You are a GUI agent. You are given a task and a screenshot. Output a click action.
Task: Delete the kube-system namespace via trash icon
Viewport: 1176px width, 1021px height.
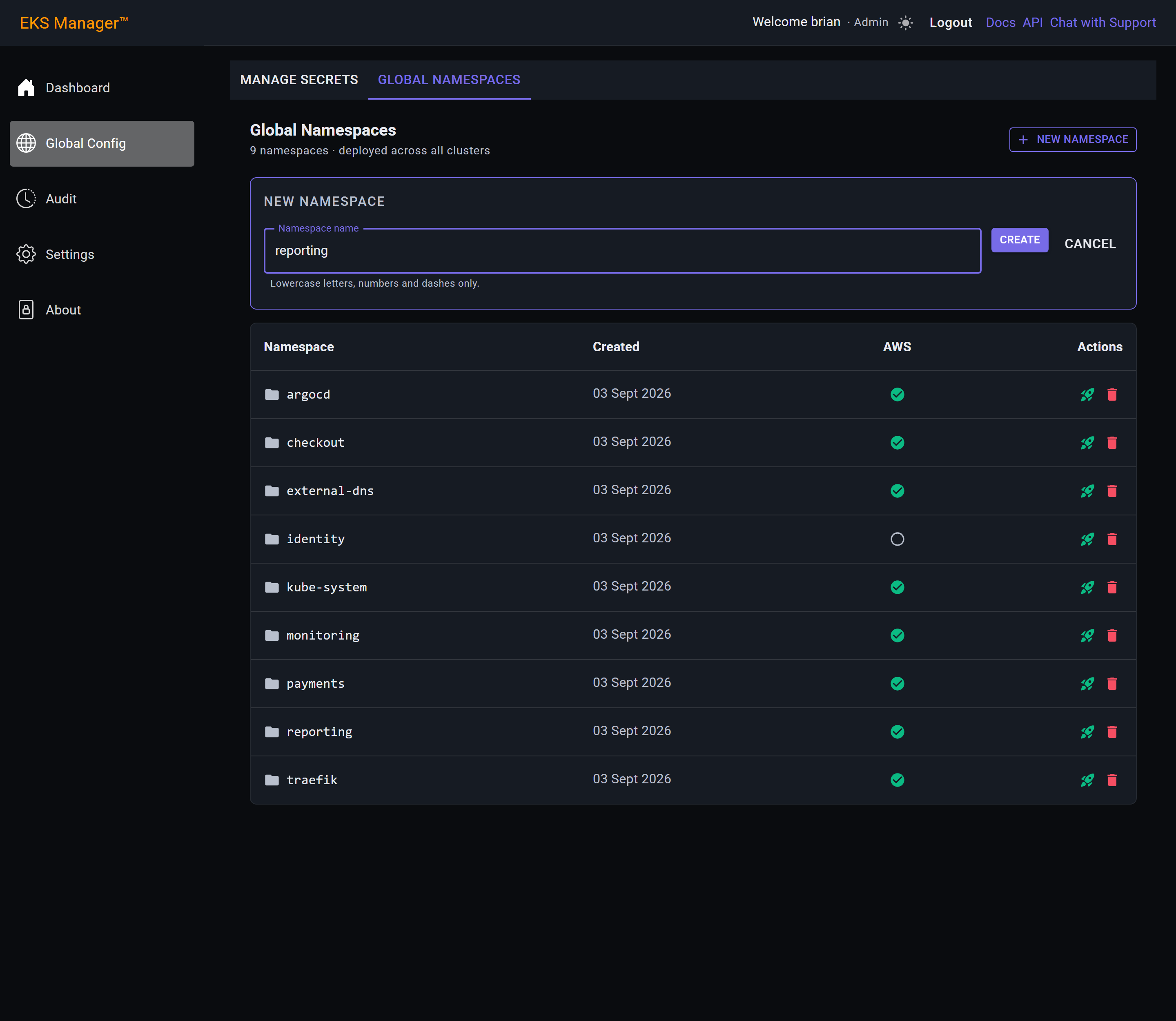pos(1111,587)
